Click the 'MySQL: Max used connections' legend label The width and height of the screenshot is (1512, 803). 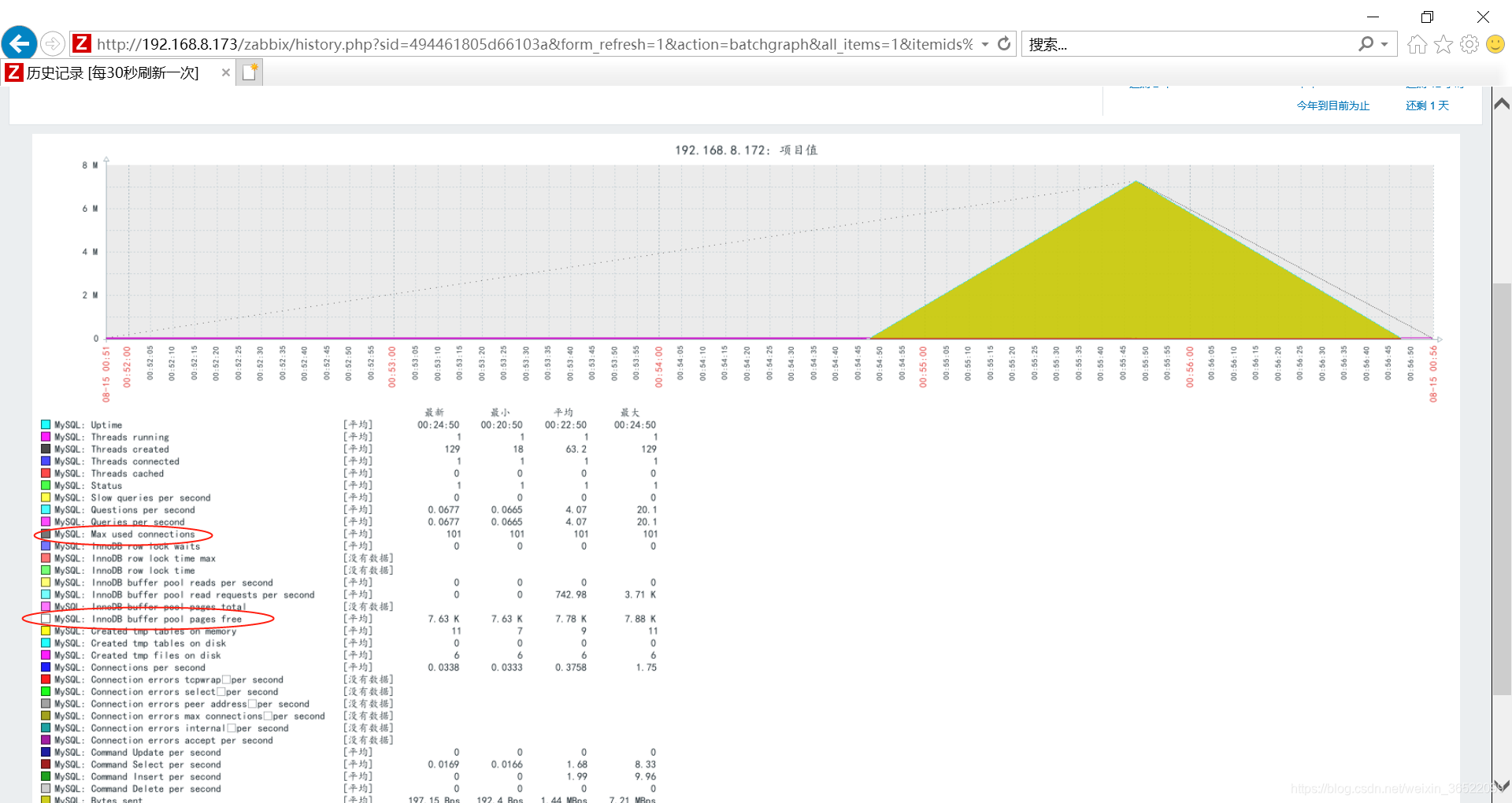pyautogui.click(x=124, y=535)
